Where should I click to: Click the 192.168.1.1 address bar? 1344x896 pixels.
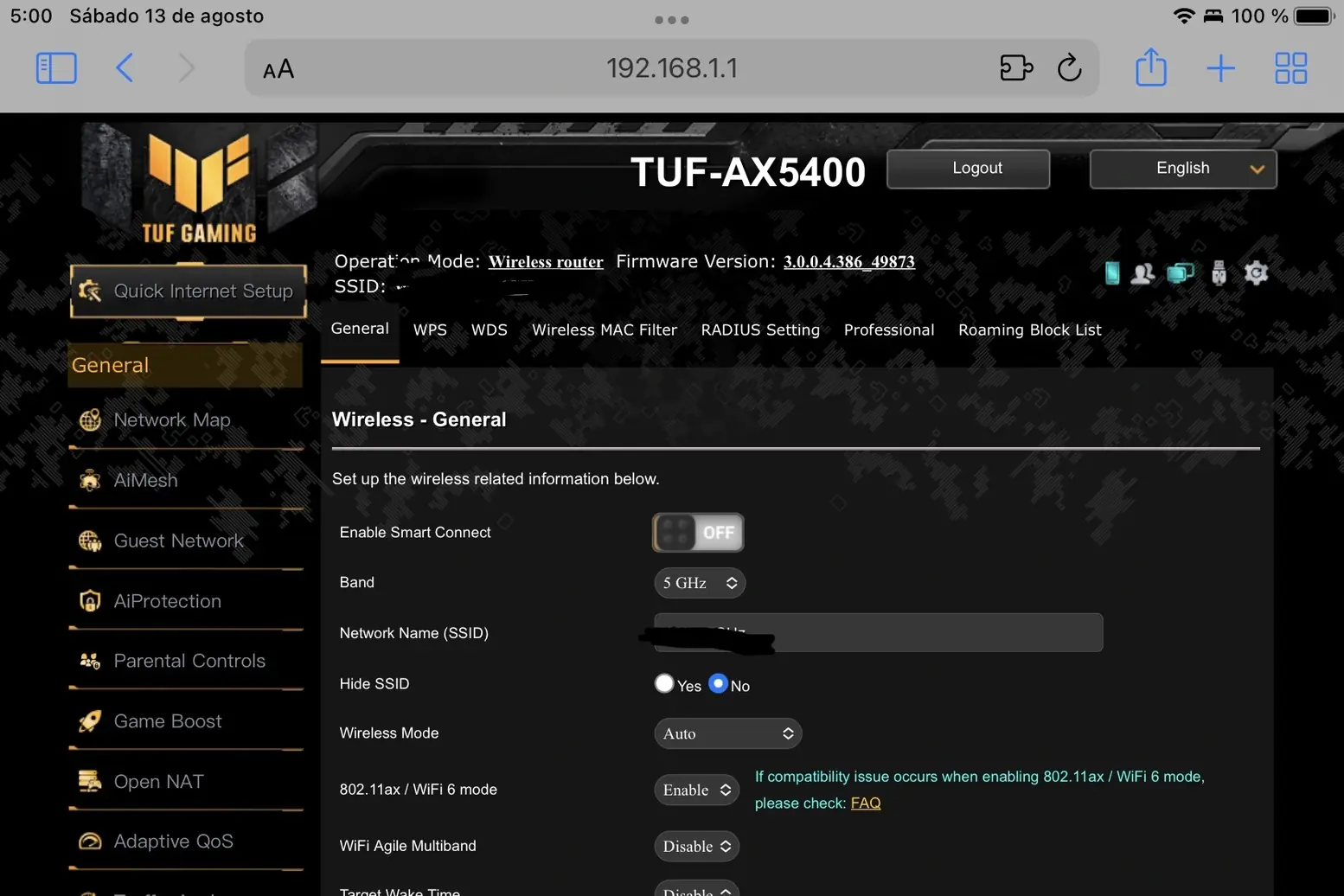(672, 68)
